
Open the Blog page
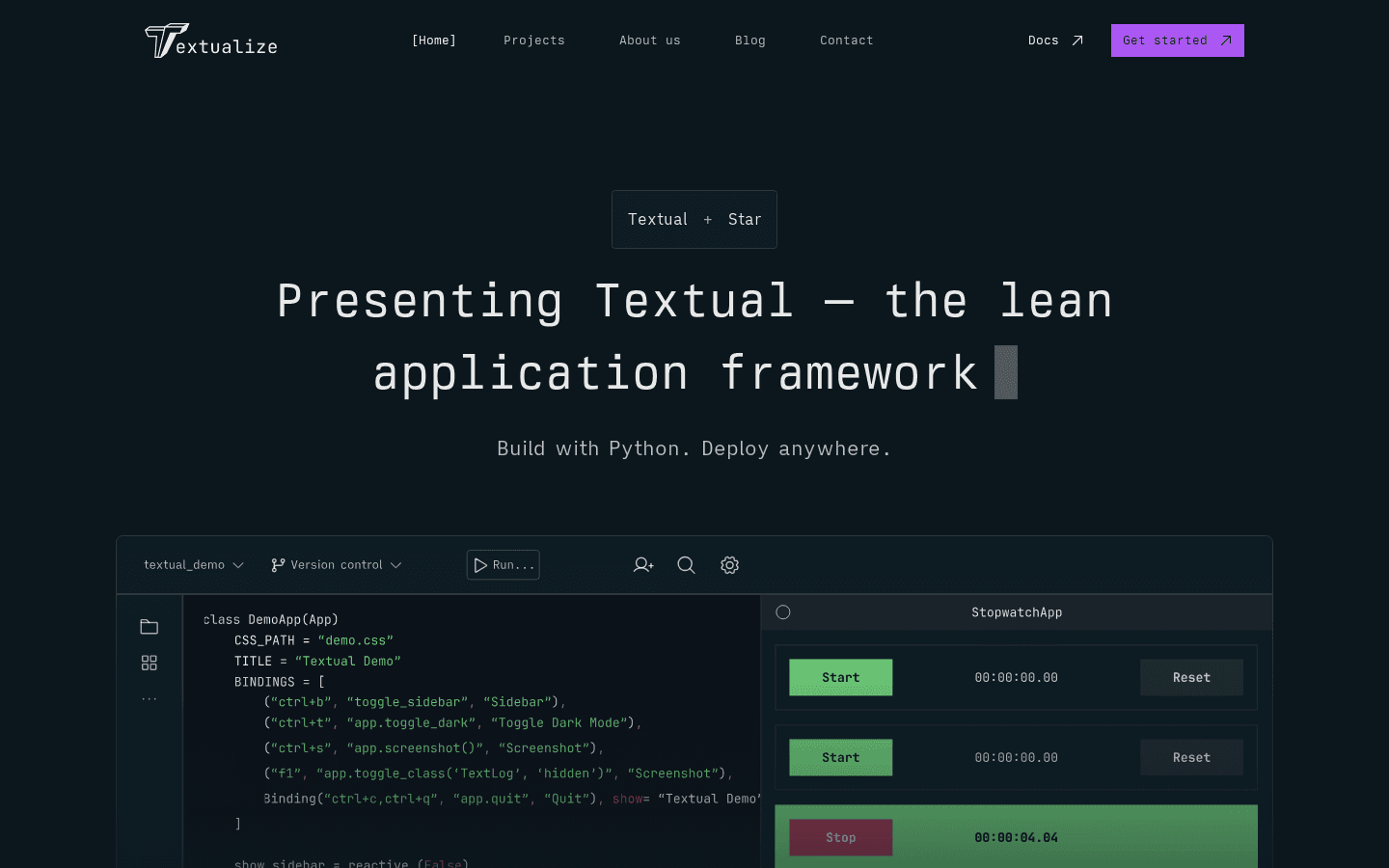[749, 41]
